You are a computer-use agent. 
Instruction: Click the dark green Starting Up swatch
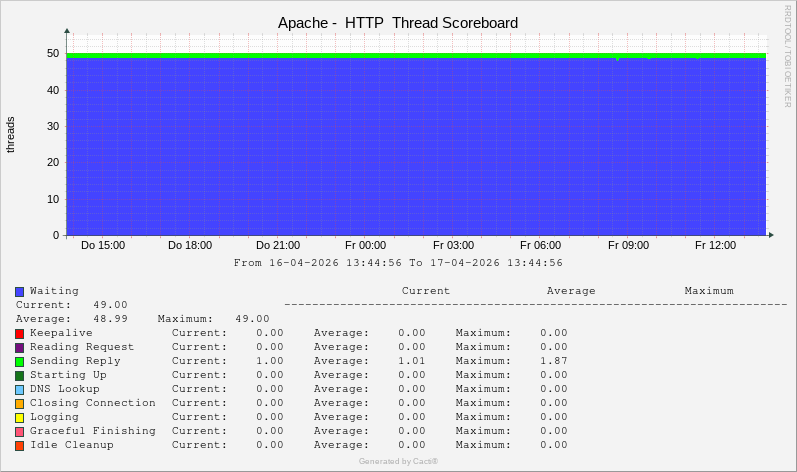[x=19, y=375]
